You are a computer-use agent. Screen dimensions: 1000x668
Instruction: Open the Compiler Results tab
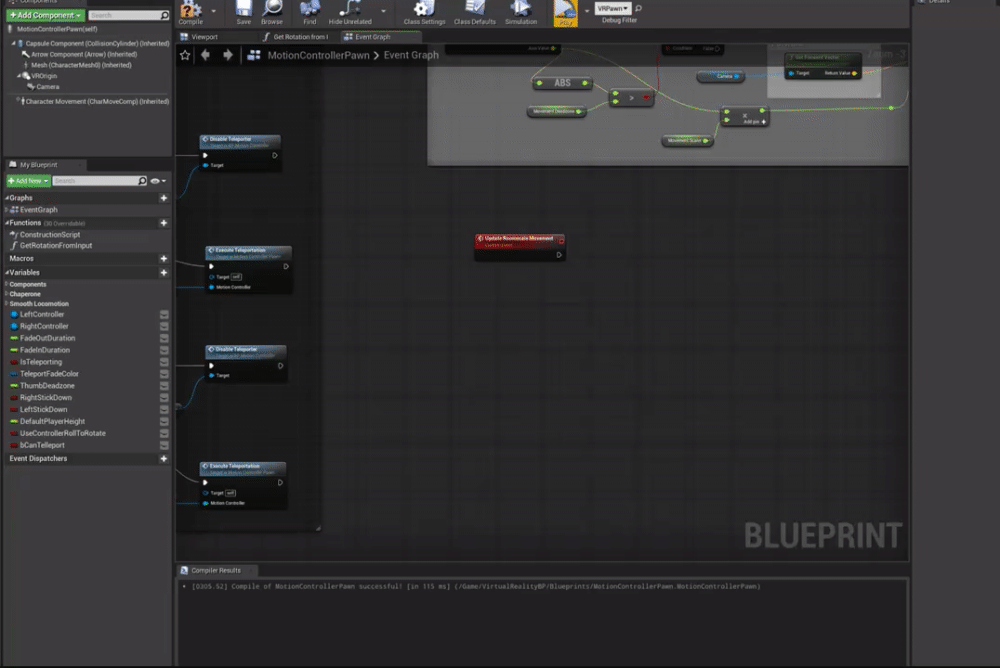[x=216, y=570]
